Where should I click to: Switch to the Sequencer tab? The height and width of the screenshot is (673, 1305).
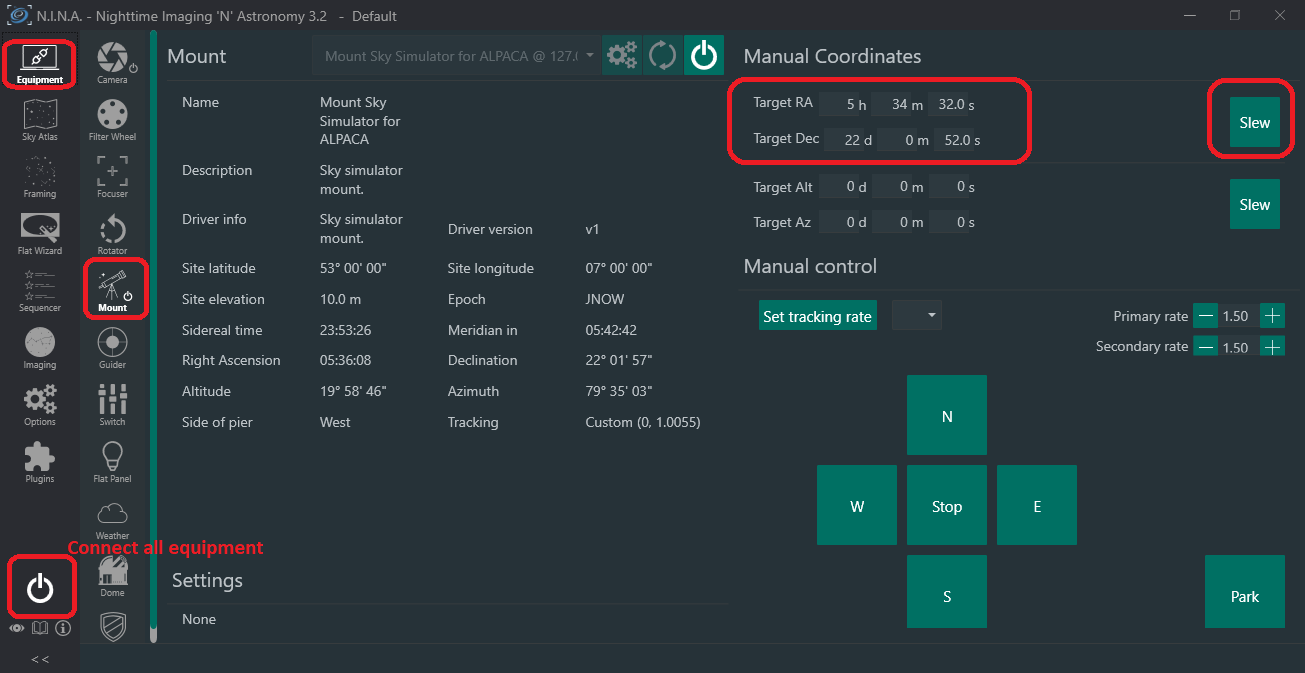point(40,291)
